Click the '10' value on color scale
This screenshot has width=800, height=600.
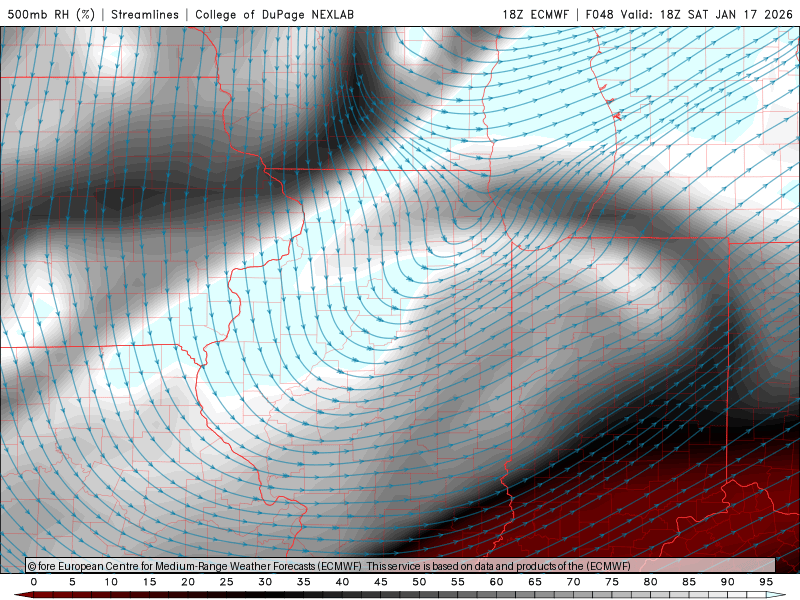[x=111, y=582]
